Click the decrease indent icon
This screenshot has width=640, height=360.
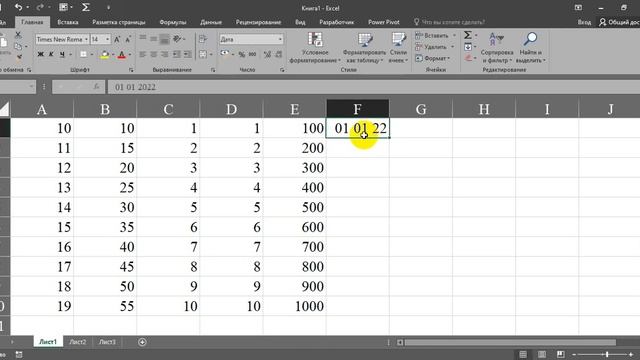click(x=176, y=54)
